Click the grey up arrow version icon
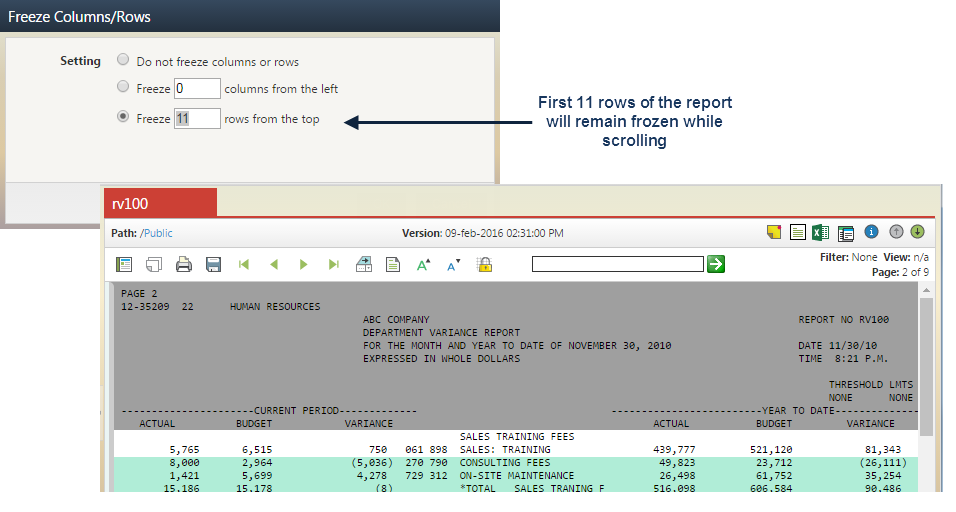Screen dimensions: 956x512 pyautogui.click(x=896, y=232)
